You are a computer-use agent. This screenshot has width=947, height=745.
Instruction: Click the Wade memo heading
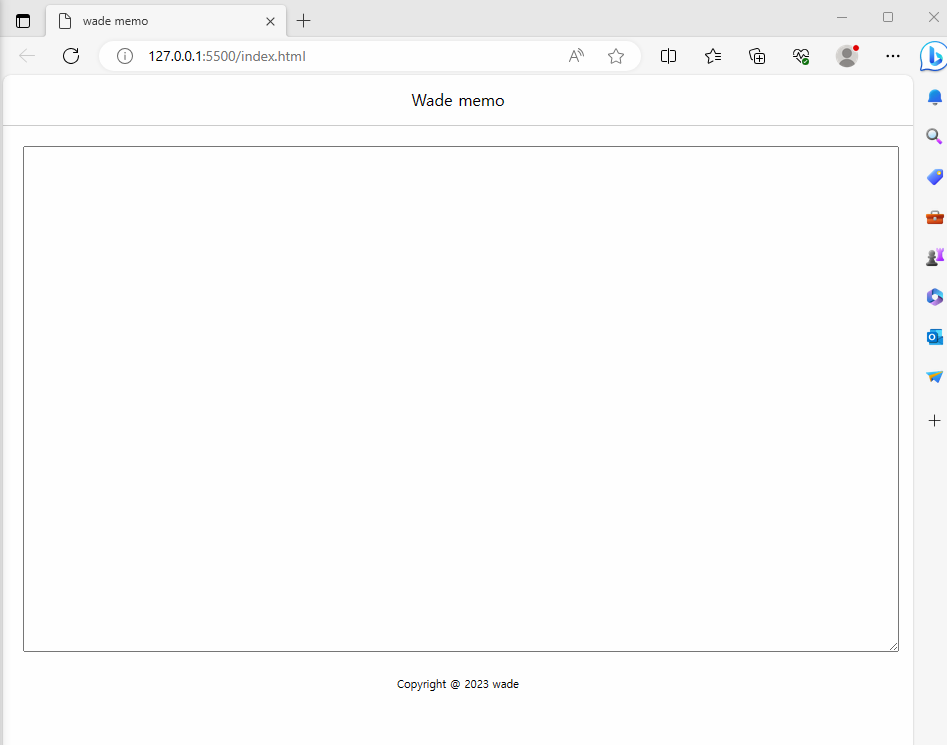point(458,100)
